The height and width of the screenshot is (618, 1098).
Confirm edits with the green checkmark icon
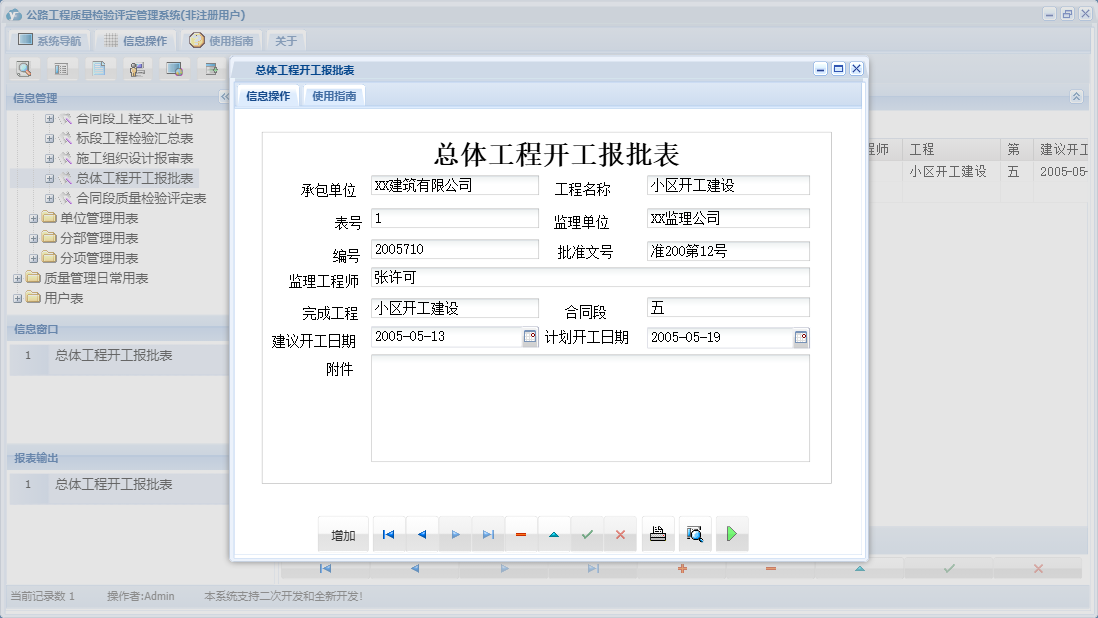click(587, 534)
